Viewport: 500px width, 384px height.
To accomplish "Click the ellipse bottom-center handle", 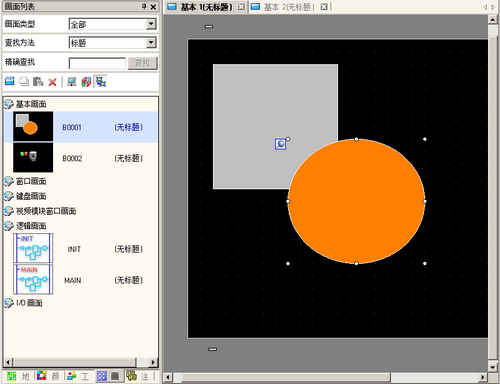I will pyautogui.click(x=356, y=263).
